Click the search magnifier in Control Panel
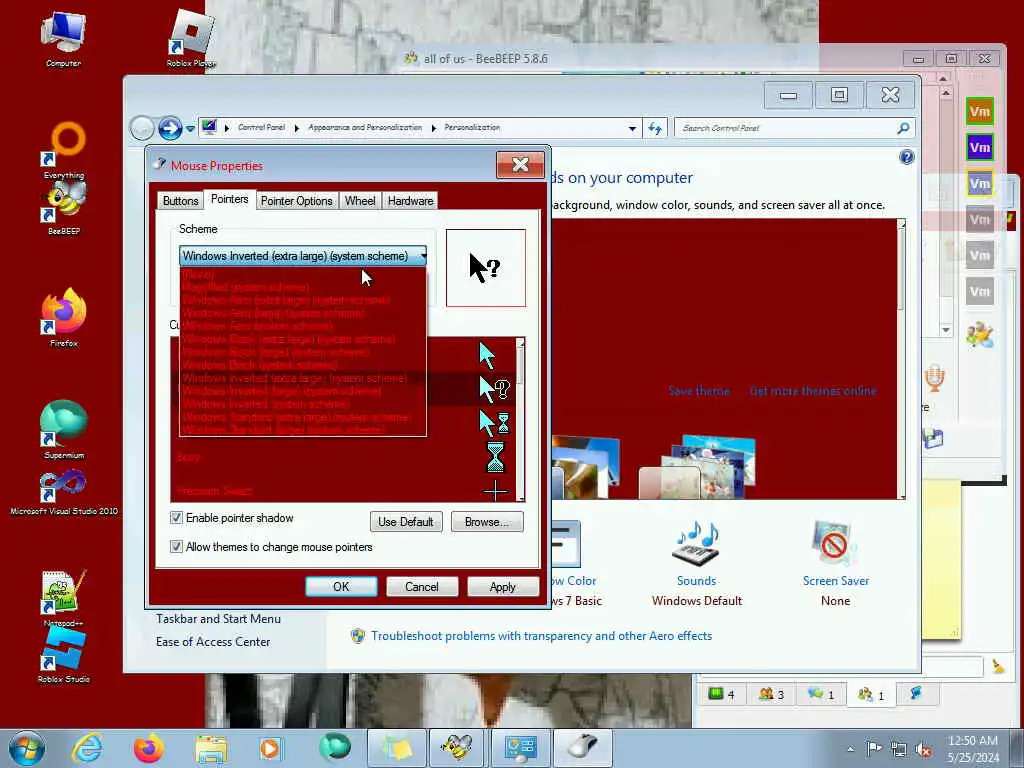The height and width of the screenshot is (768, 1024). pos(903,128)
